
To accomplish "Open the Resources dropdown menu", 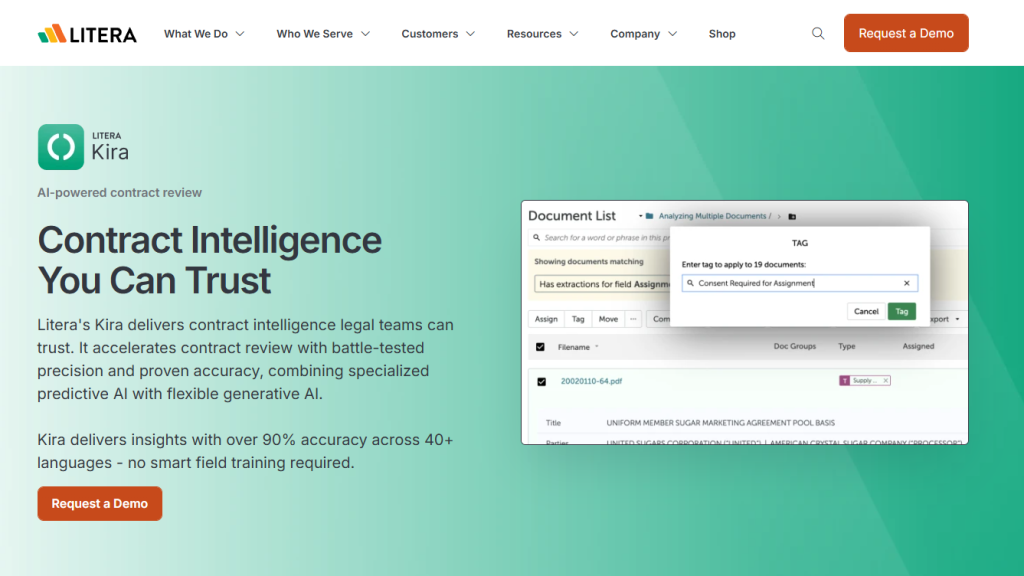I will pyautogui.click(x=542, y=34).
